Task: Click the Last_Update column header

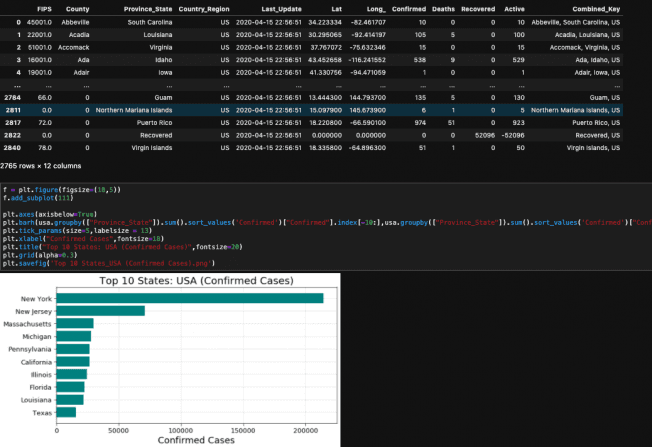Action: coord(281,9)
